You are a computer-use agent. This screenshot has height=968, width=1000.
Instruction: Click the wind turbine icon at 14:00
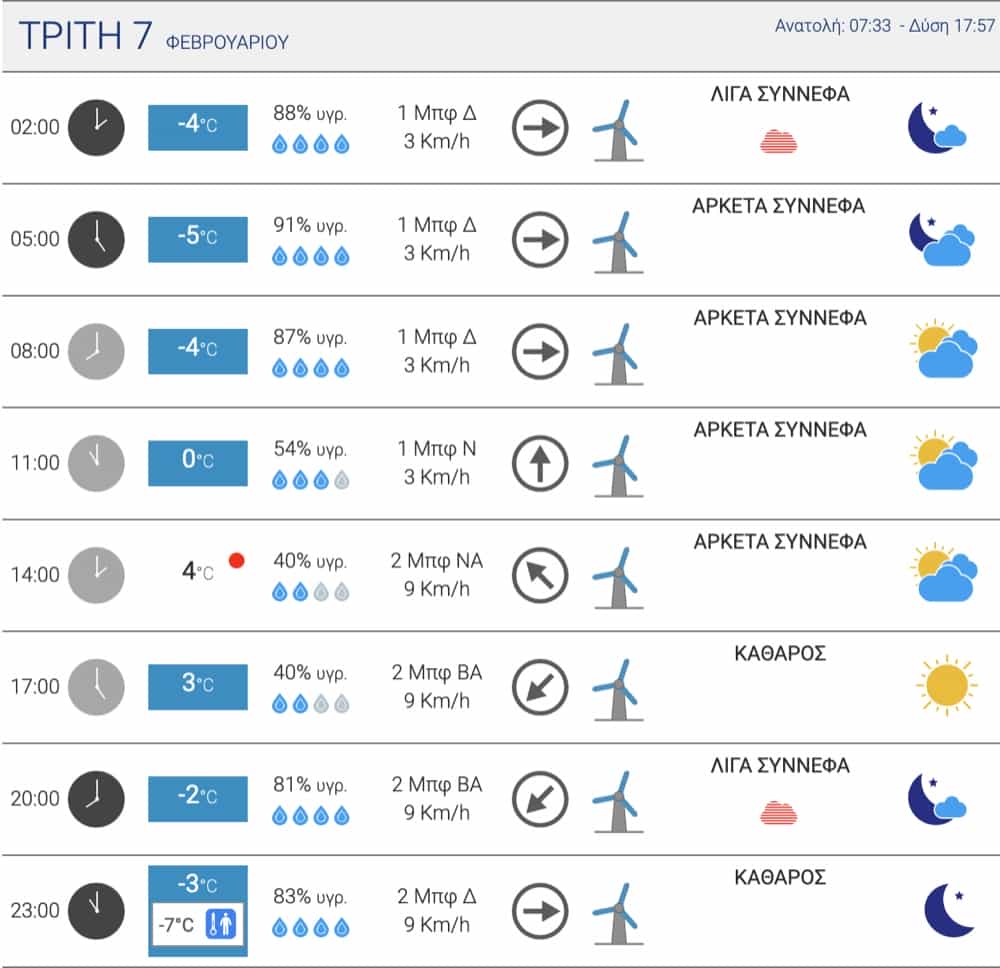click(618, 577)
